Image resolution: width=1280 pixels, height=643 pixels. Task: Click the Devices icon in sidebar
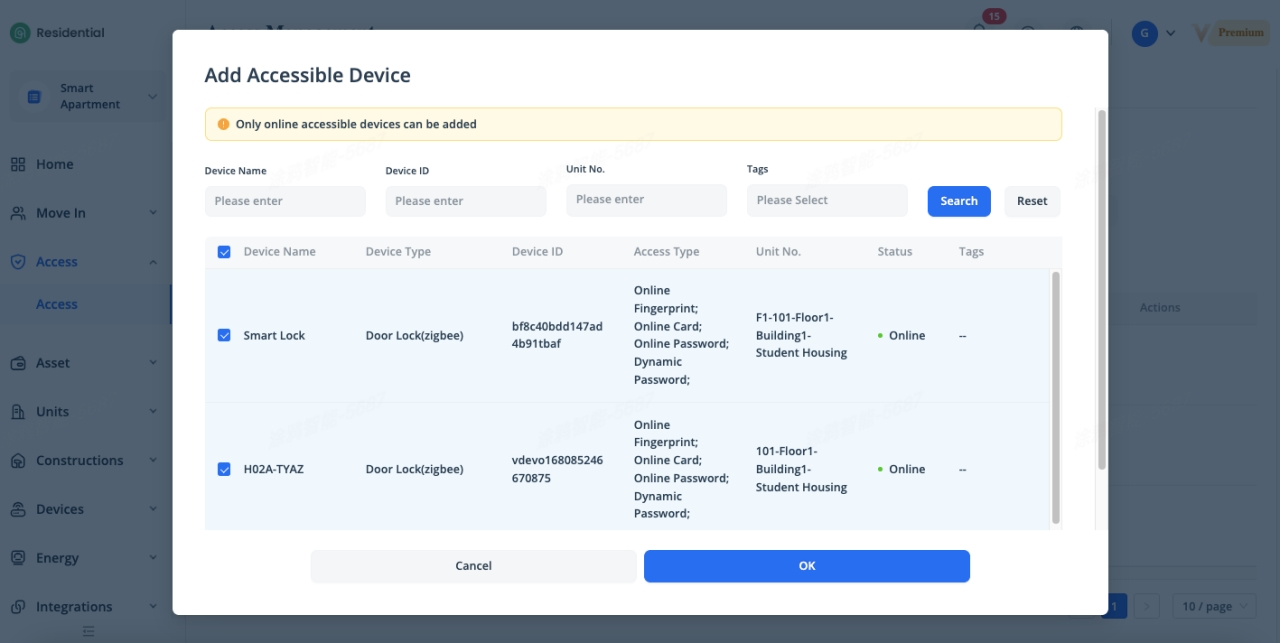point(18,510)
